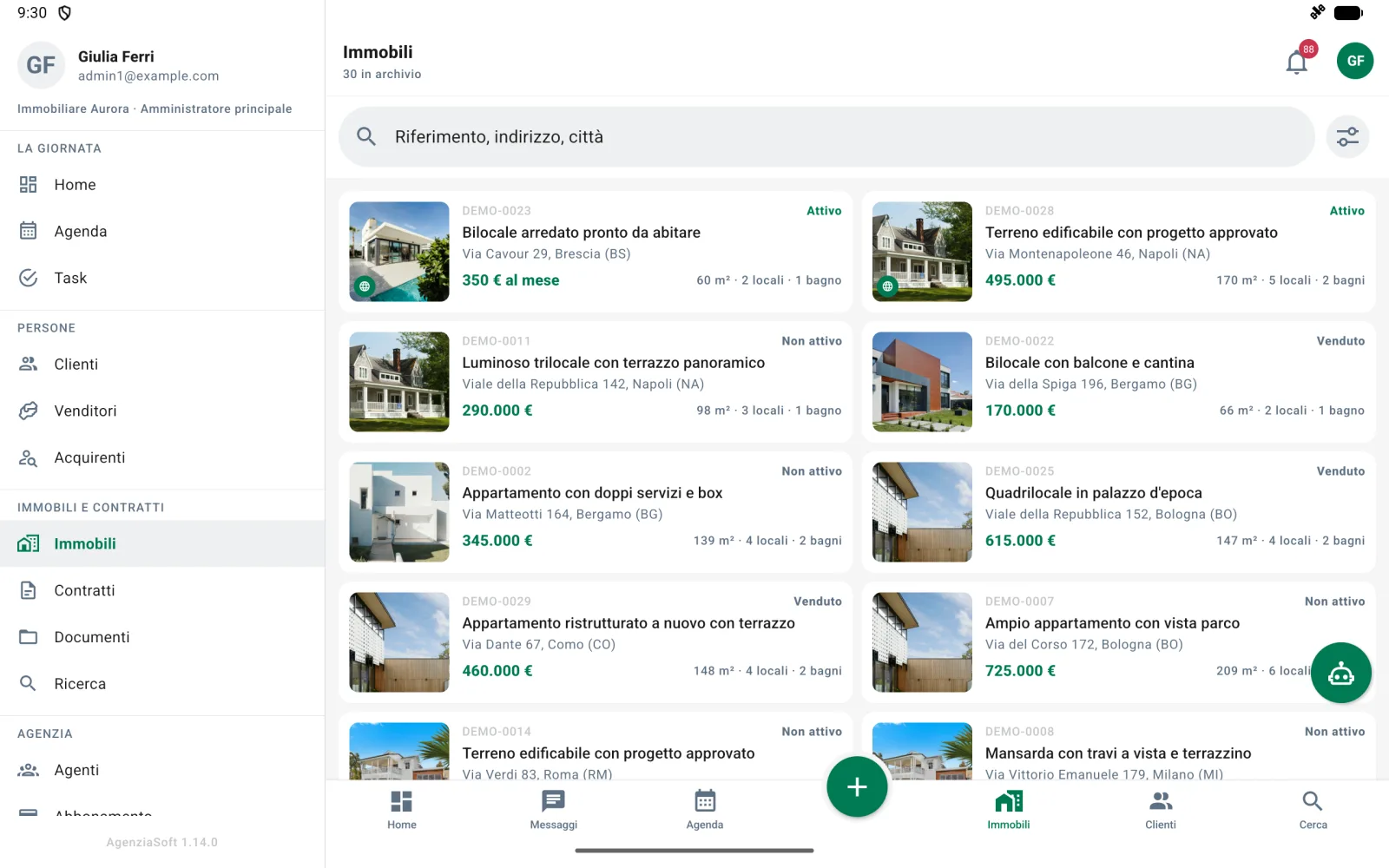This screenshot has width=1389, height=868.
Task: Switch to Home bottom tab
Action: point(402,810)
